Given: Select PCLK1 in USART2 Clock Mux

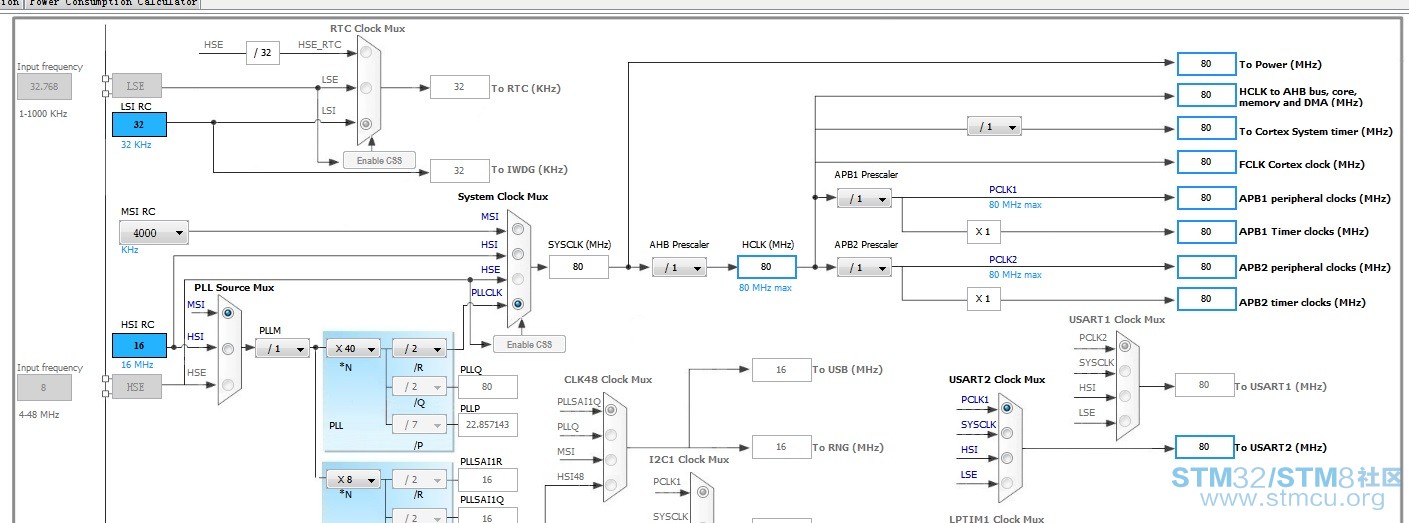Looking at the screenshot, I should [1006, 408].
